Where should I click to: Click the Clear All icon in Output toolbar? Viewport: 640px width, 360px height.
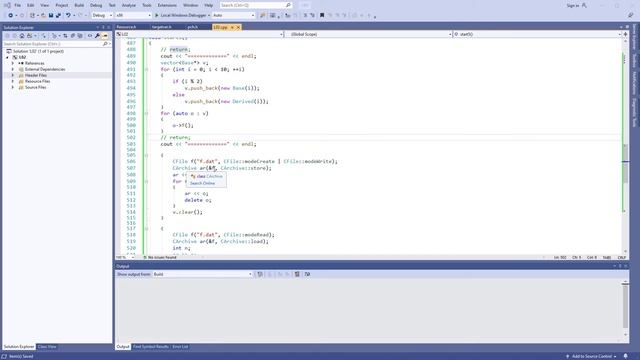297,274
